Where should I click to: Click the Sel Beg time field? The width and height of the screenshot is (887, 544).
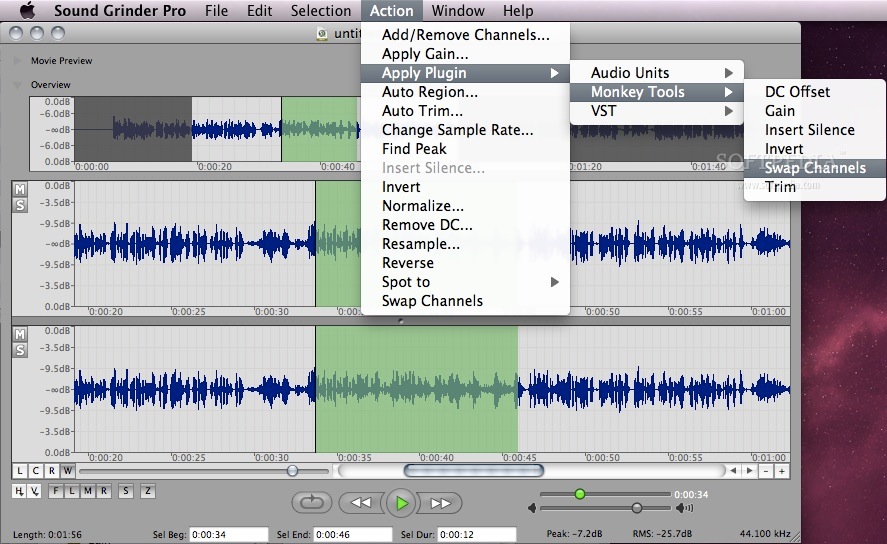tap(229, 534)
